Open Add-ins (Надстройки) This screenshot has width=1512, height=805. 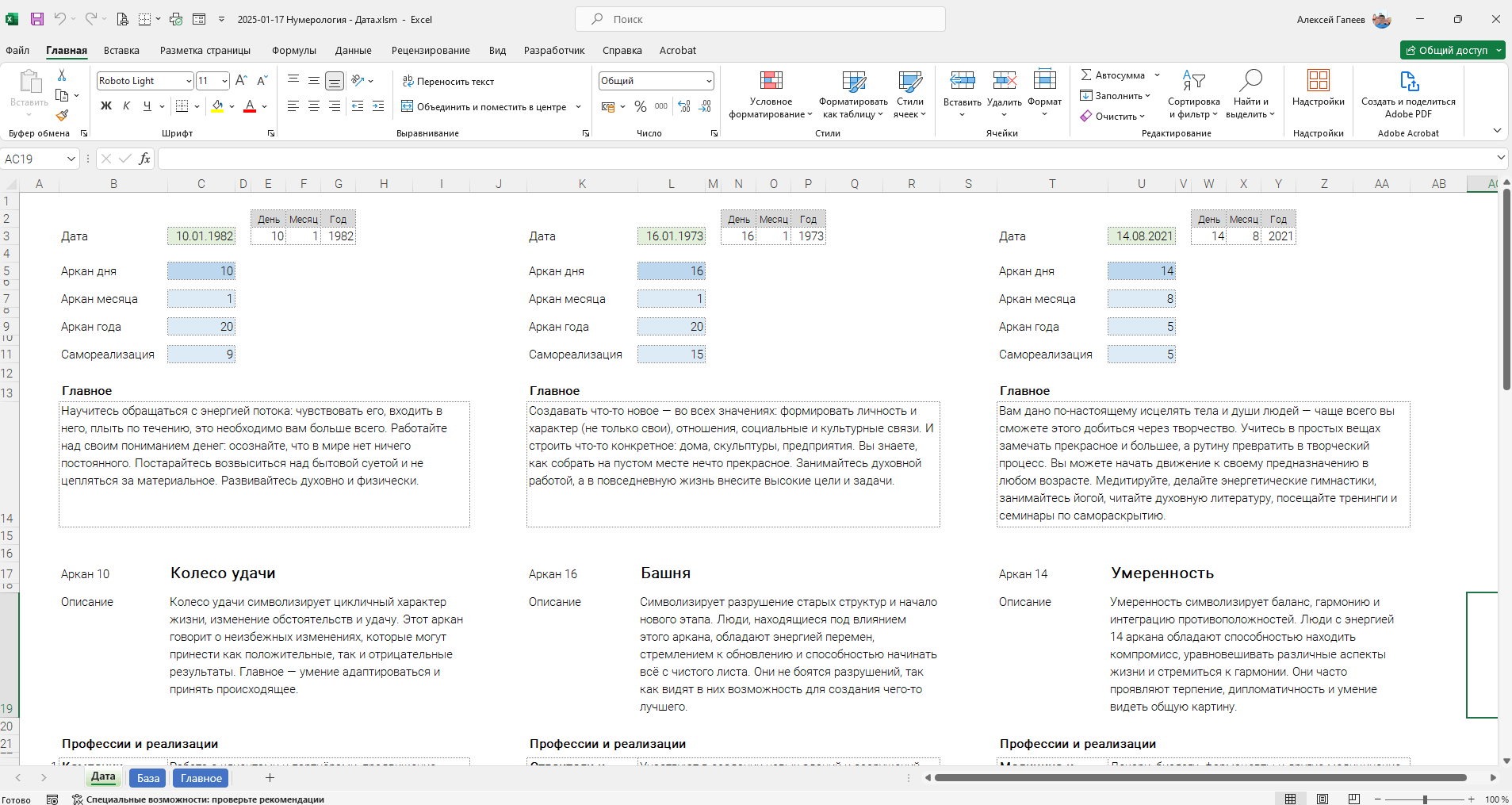pyautogui.click(x=1318, y=89)
